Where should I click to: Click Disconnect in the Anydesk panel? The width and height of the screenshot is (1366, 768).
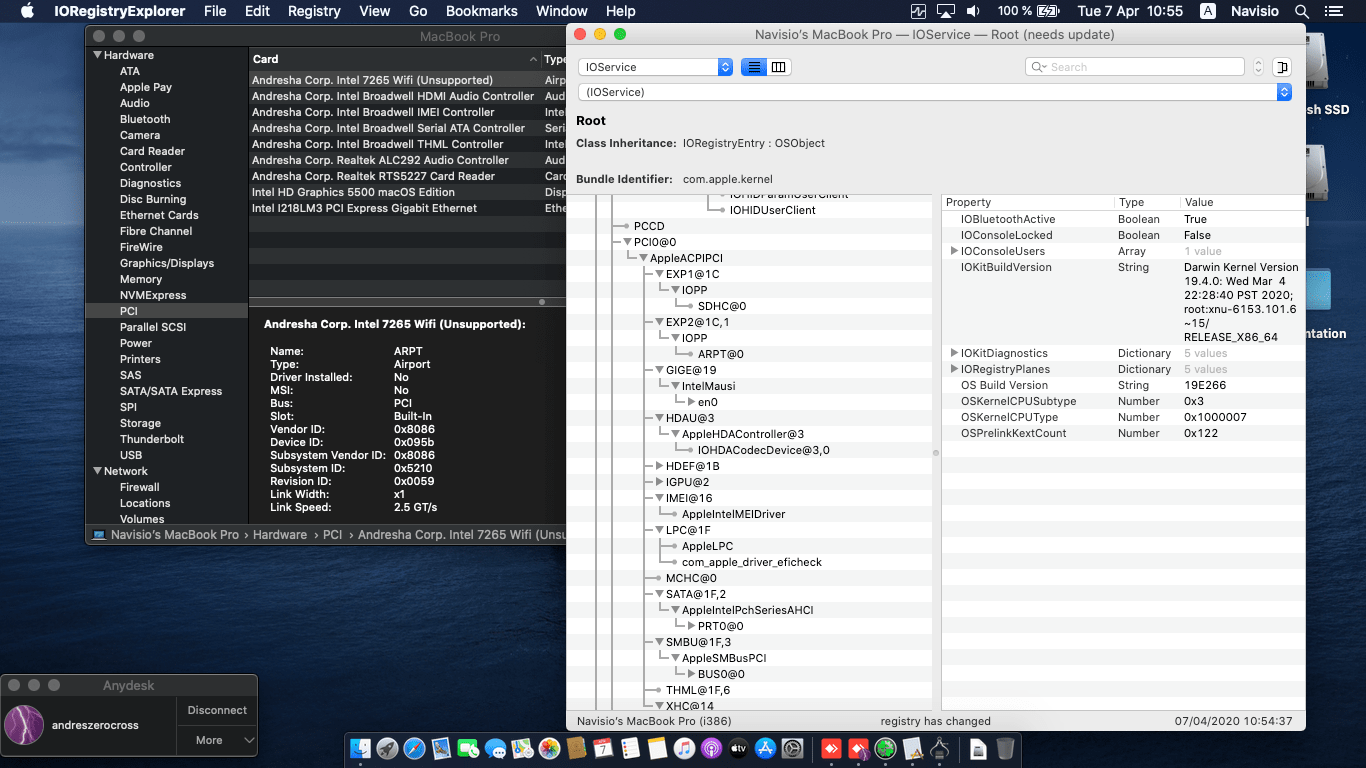(217, 710)
